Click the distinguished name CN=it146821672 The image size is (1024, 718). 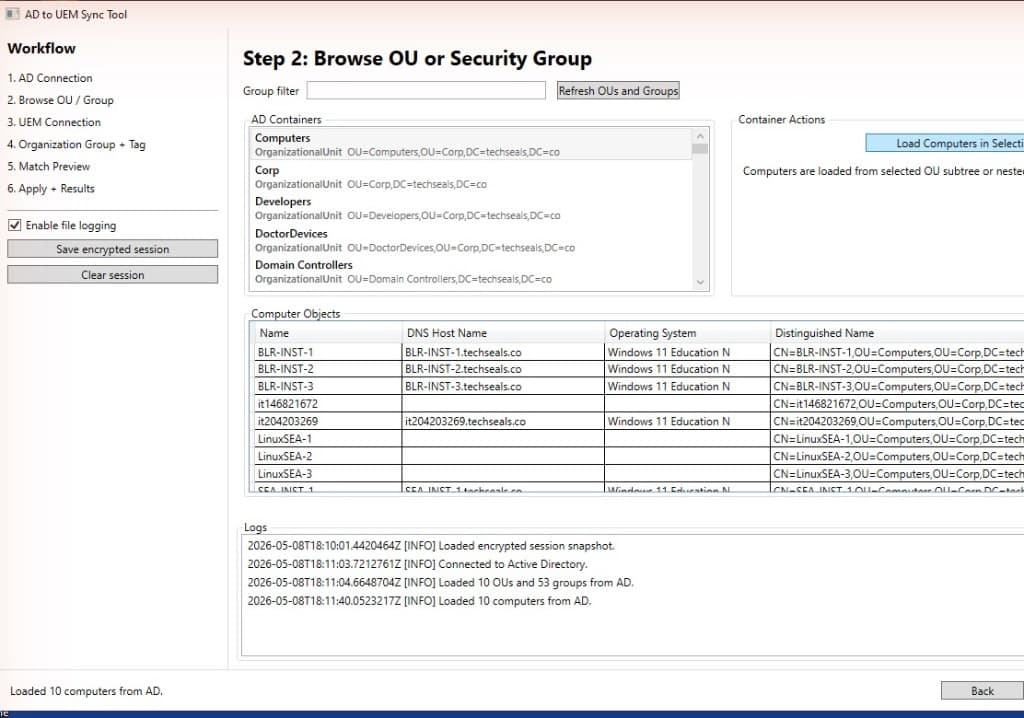897,404
